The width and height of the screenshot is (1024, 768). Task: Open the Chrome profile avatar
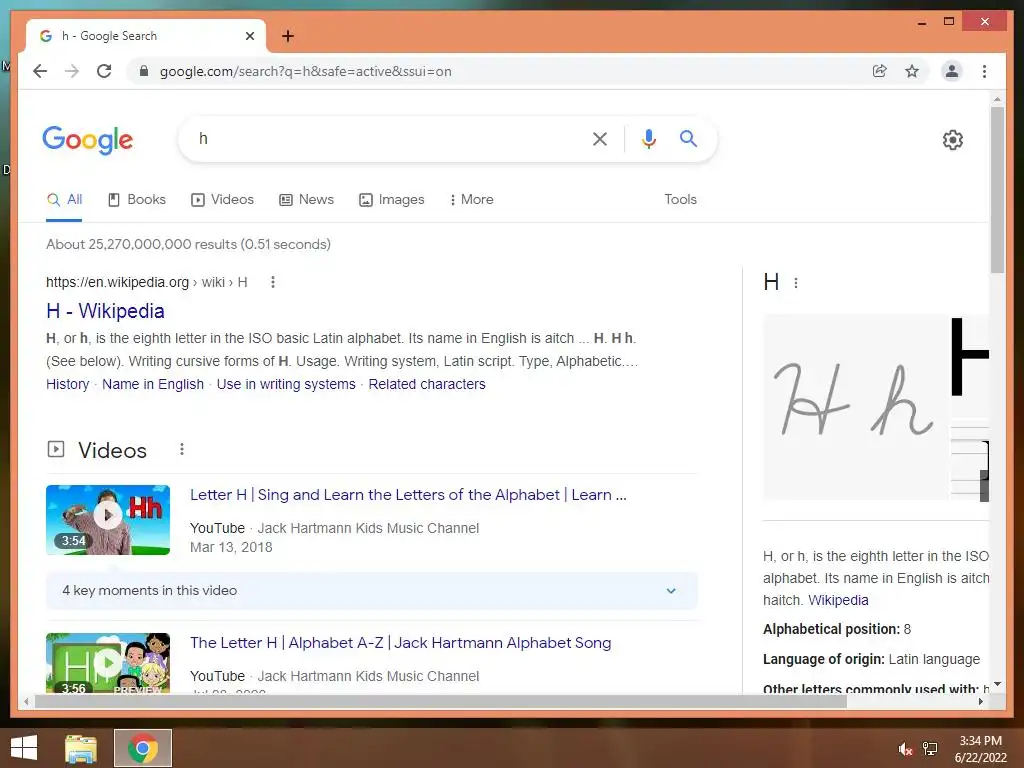pos(952,71)
